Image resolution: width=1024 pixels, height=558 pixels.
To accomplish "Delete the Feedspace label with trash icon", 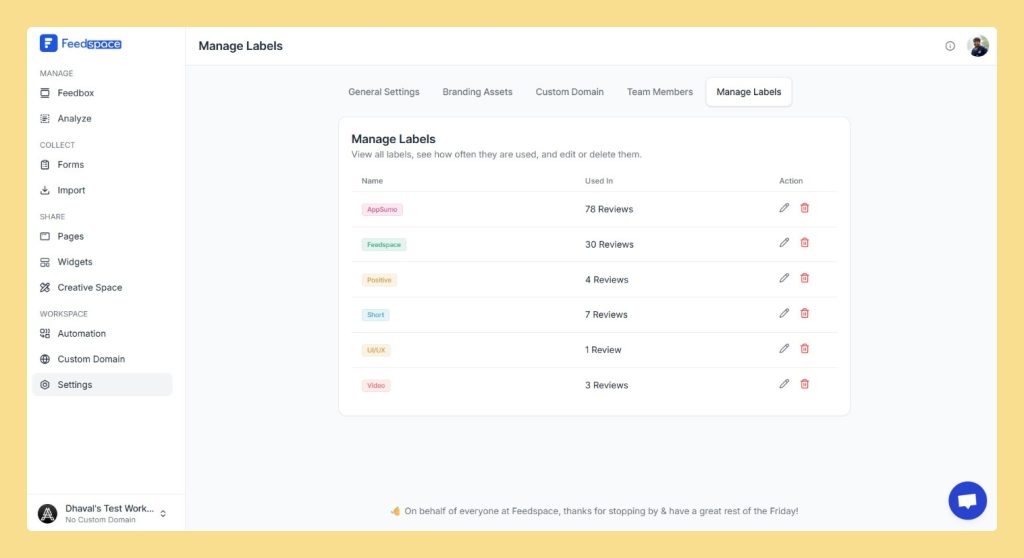I will [804, 243].
